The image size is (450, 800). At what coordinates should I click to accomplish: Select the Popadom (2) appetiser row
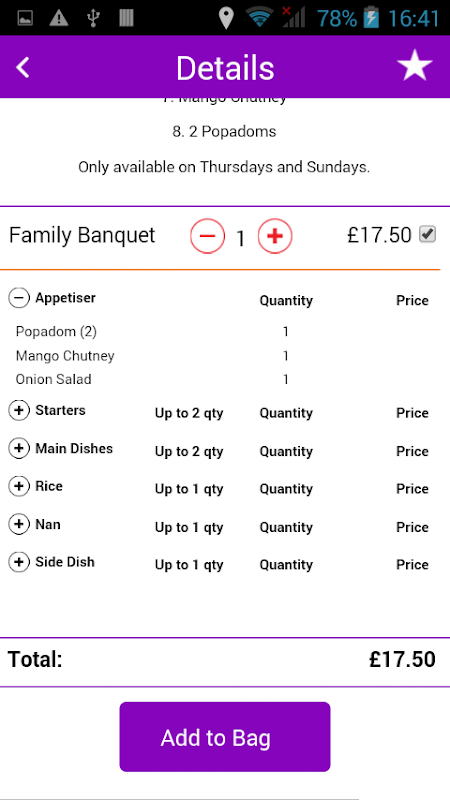[x=225, y=332]
